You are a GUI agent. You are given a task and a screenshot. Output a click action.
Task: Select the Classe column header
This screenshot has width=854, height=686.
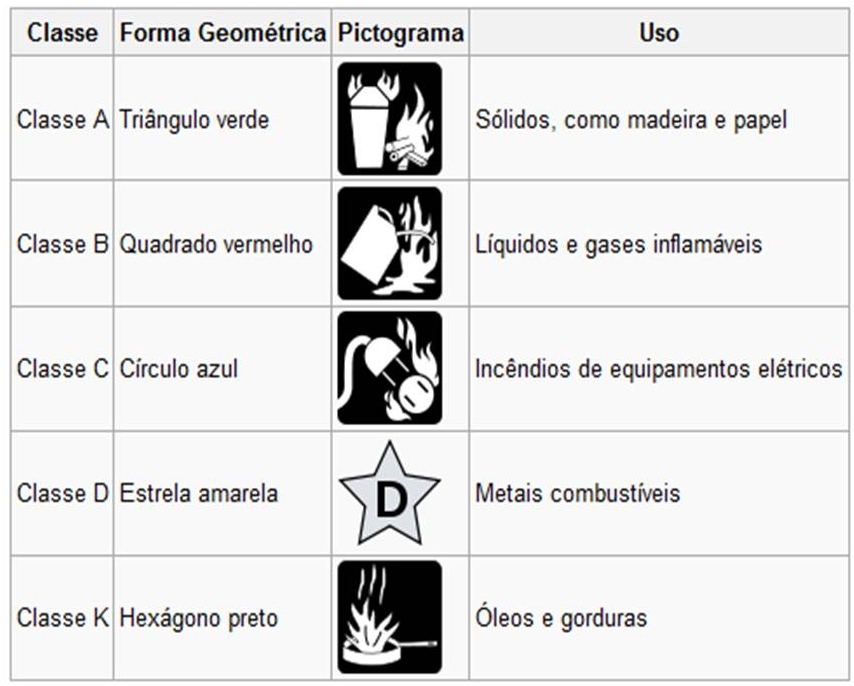pos(62,33)
